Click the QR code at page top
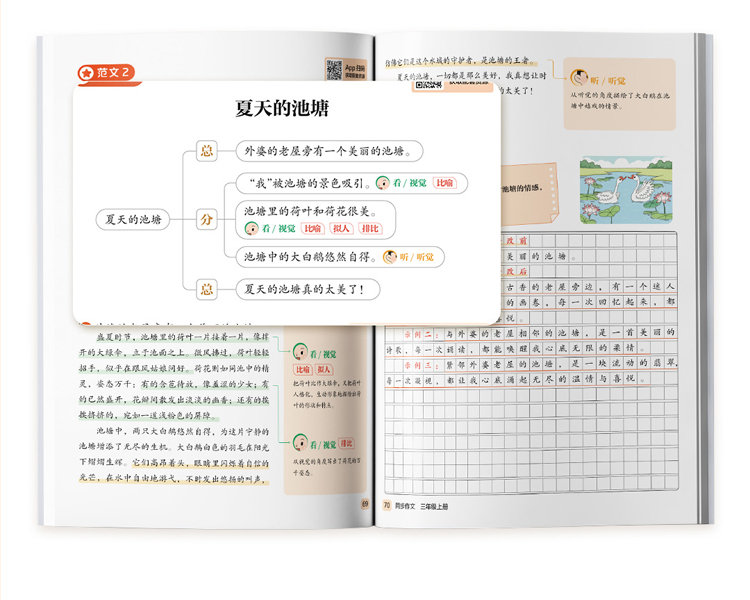Image resolution: width=750 pixels, height=600 pixels. (x=334, y=69)
